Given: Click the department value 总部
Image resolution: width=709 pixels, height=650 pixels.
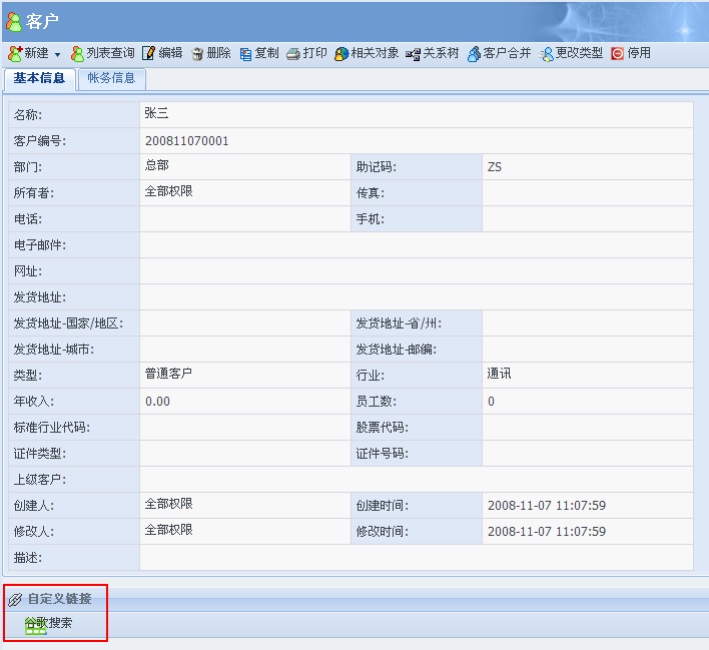Looking at the screenshot, I should coord(156,165).
